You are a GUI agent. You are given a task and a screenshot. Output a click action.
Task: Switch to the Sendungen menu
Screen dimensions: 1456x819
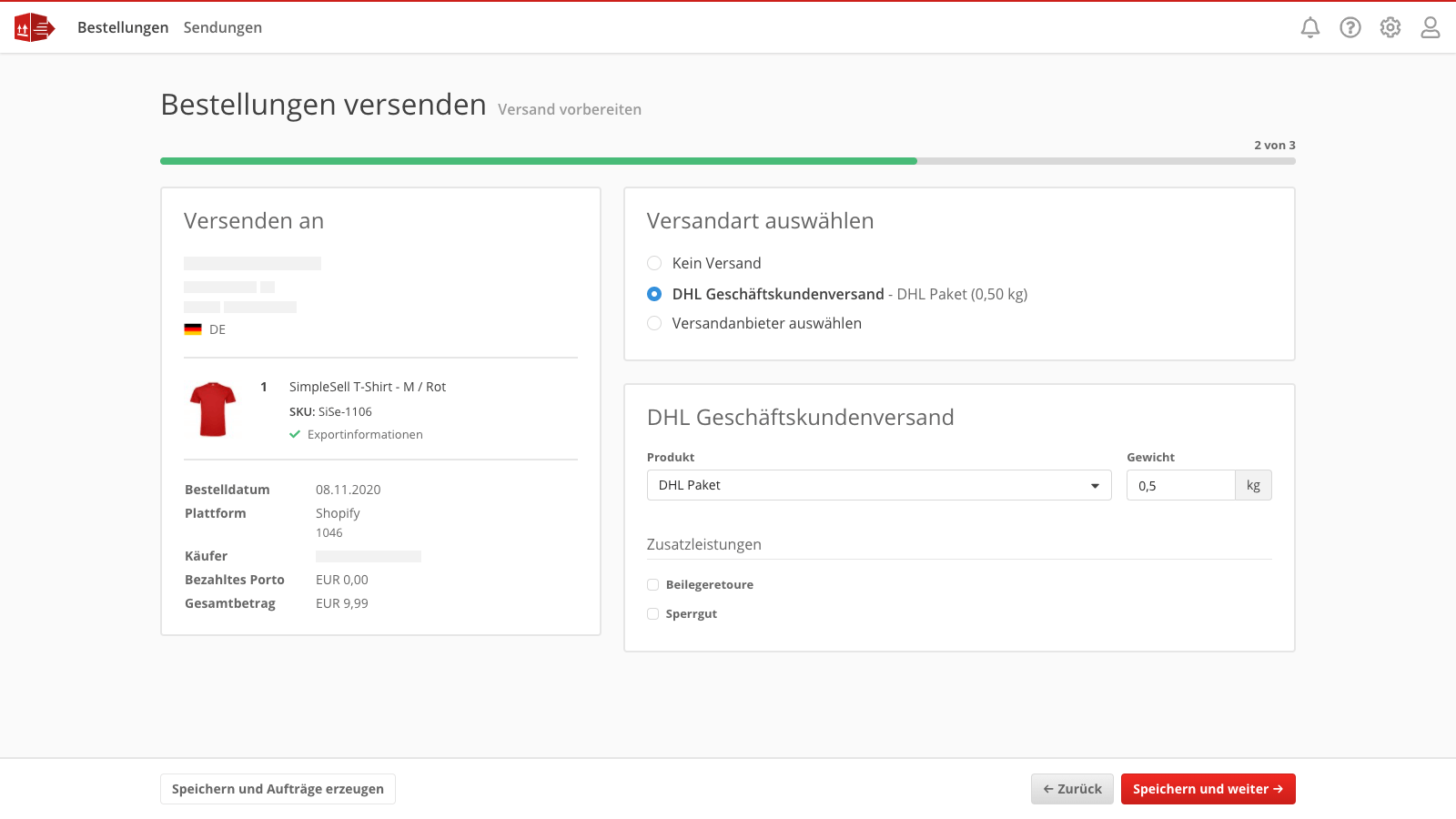pos(223,27)
